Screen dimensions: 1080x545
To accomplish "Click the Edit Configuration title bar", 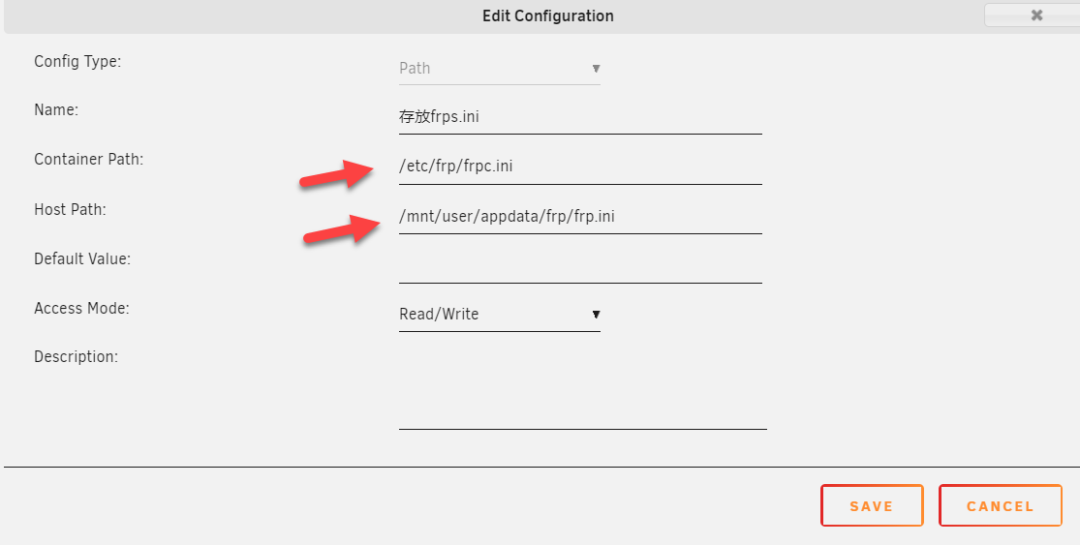I will point(547,16).
